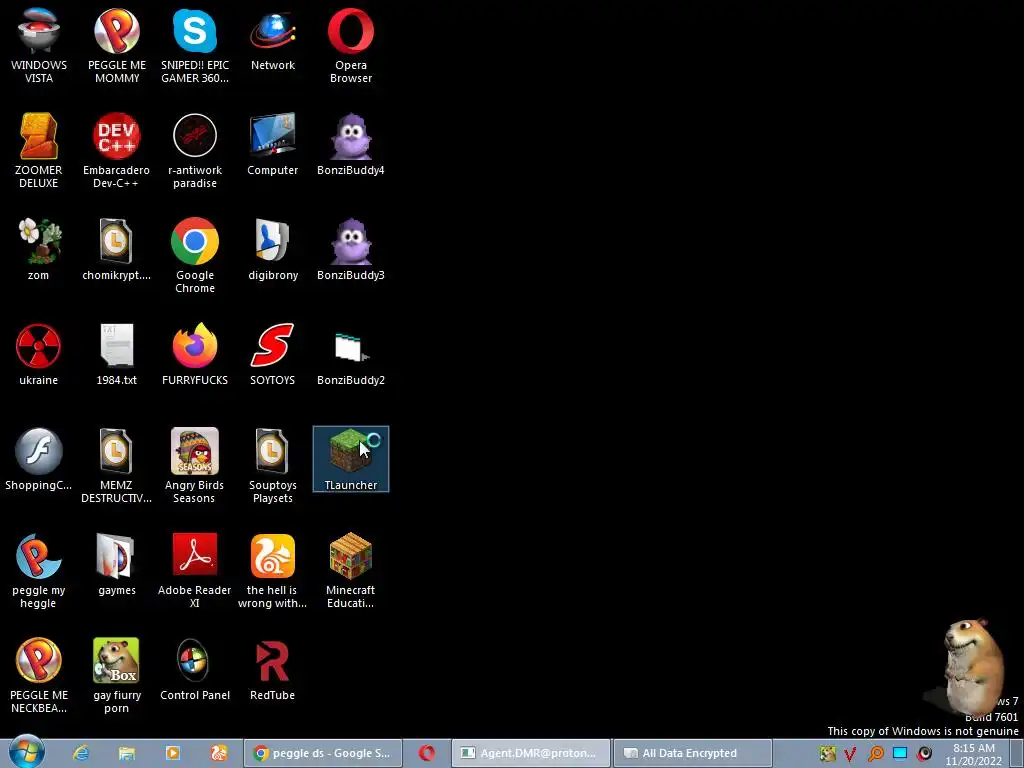Launch UC Browser from the taskbar
Image resolution: width=1024 pixels, height=768 pixels.
pos(219,753)
